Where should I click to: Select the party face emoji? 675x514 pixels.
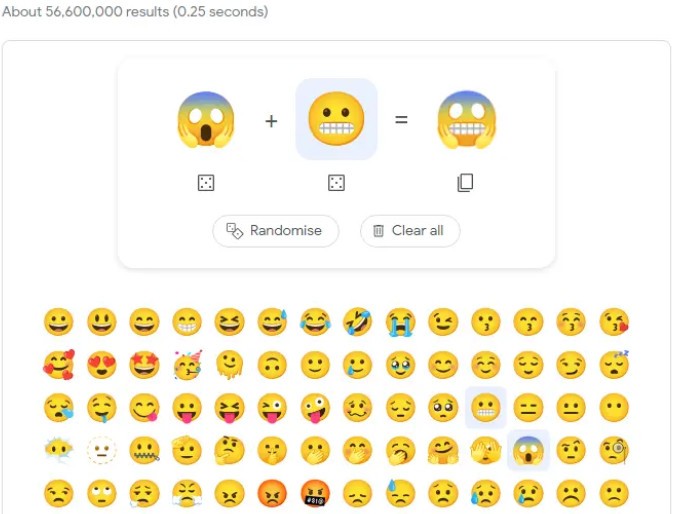click(187, 365)
